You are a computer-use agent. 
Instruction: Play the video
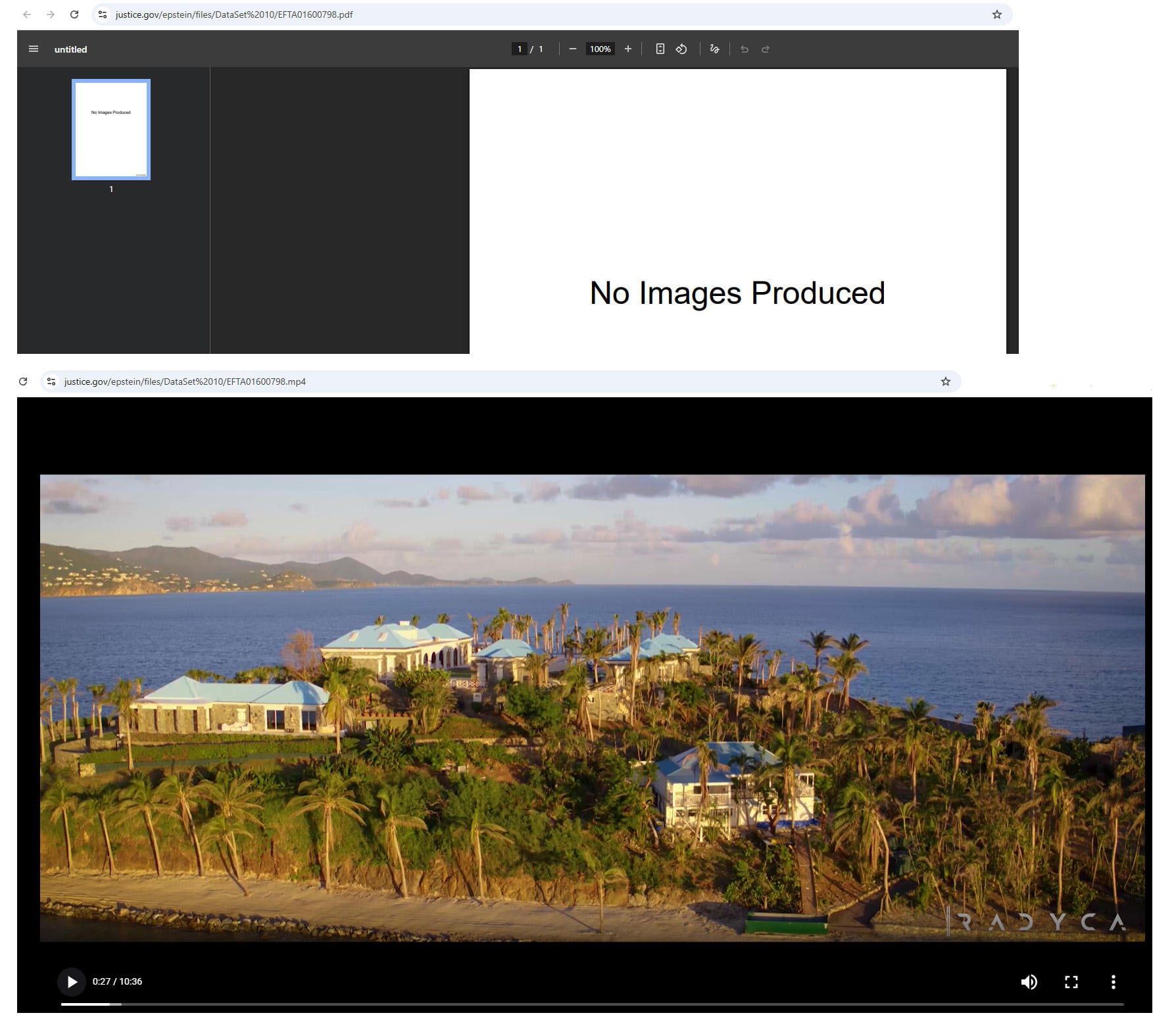72,981
